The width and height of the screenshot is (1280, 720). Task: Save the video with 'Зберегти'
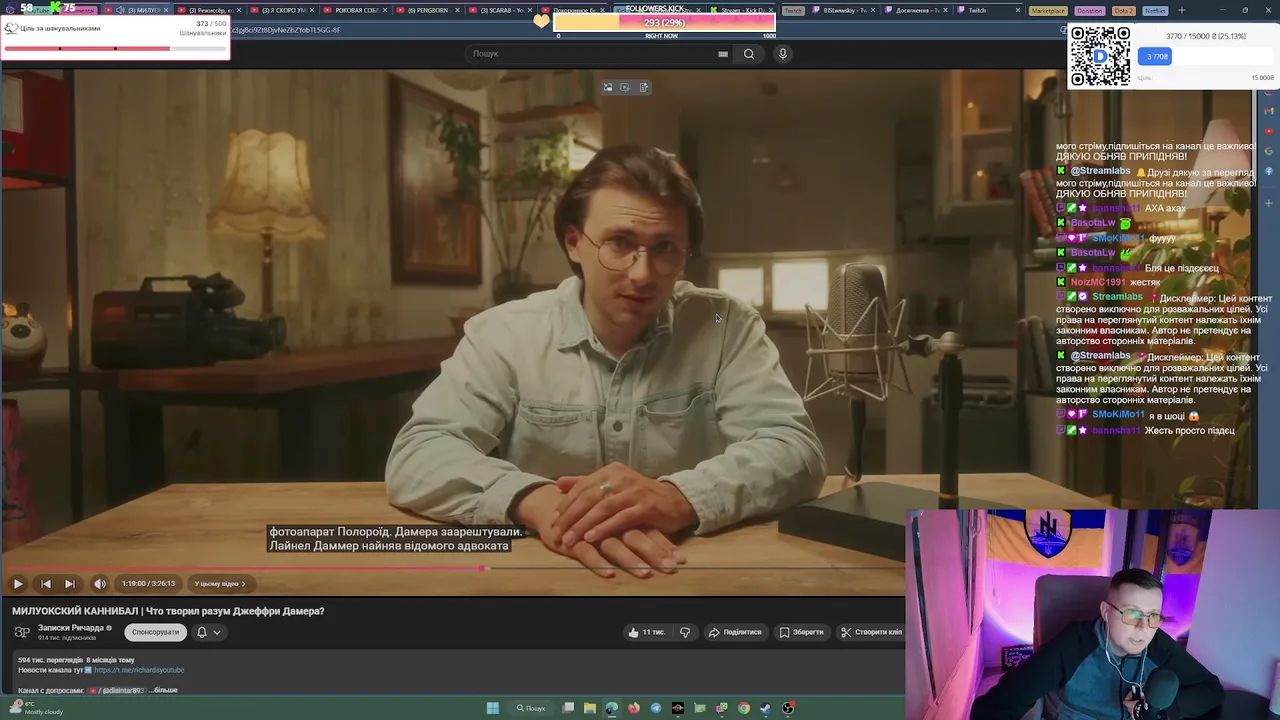(802, 632)
